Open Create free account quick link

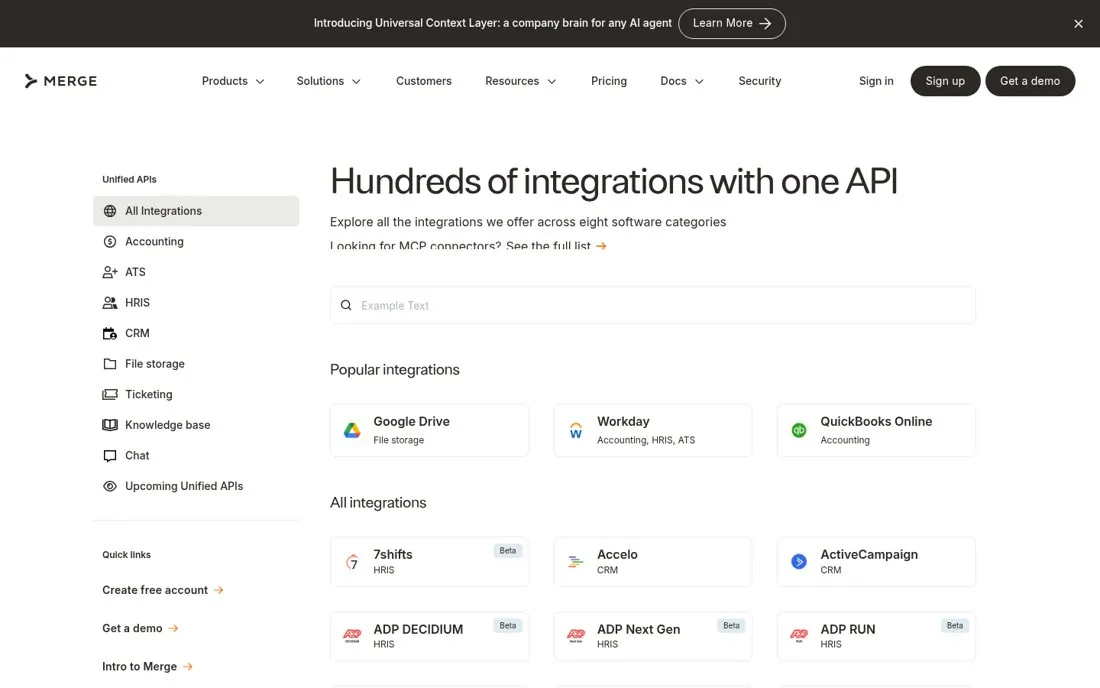pos(163,591)
